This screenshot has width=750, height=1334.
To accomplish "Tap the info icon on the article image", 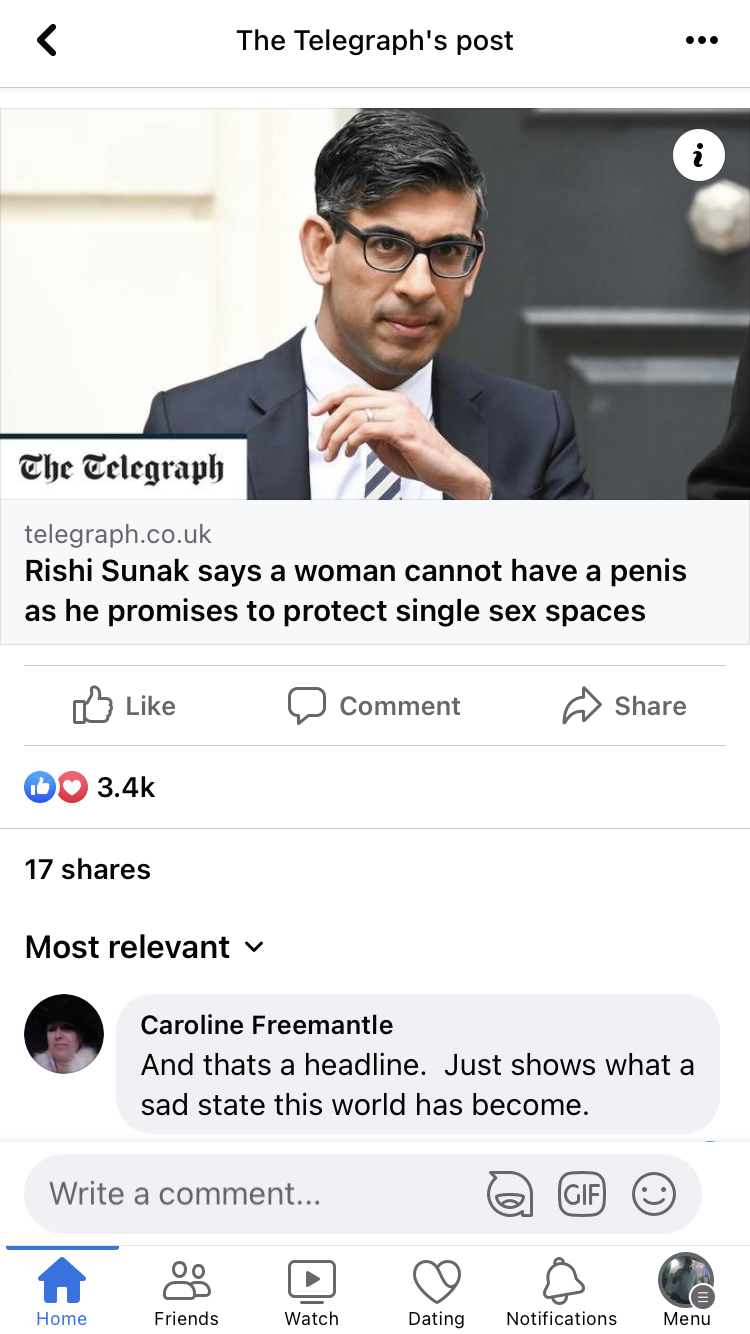I will 698,155.
